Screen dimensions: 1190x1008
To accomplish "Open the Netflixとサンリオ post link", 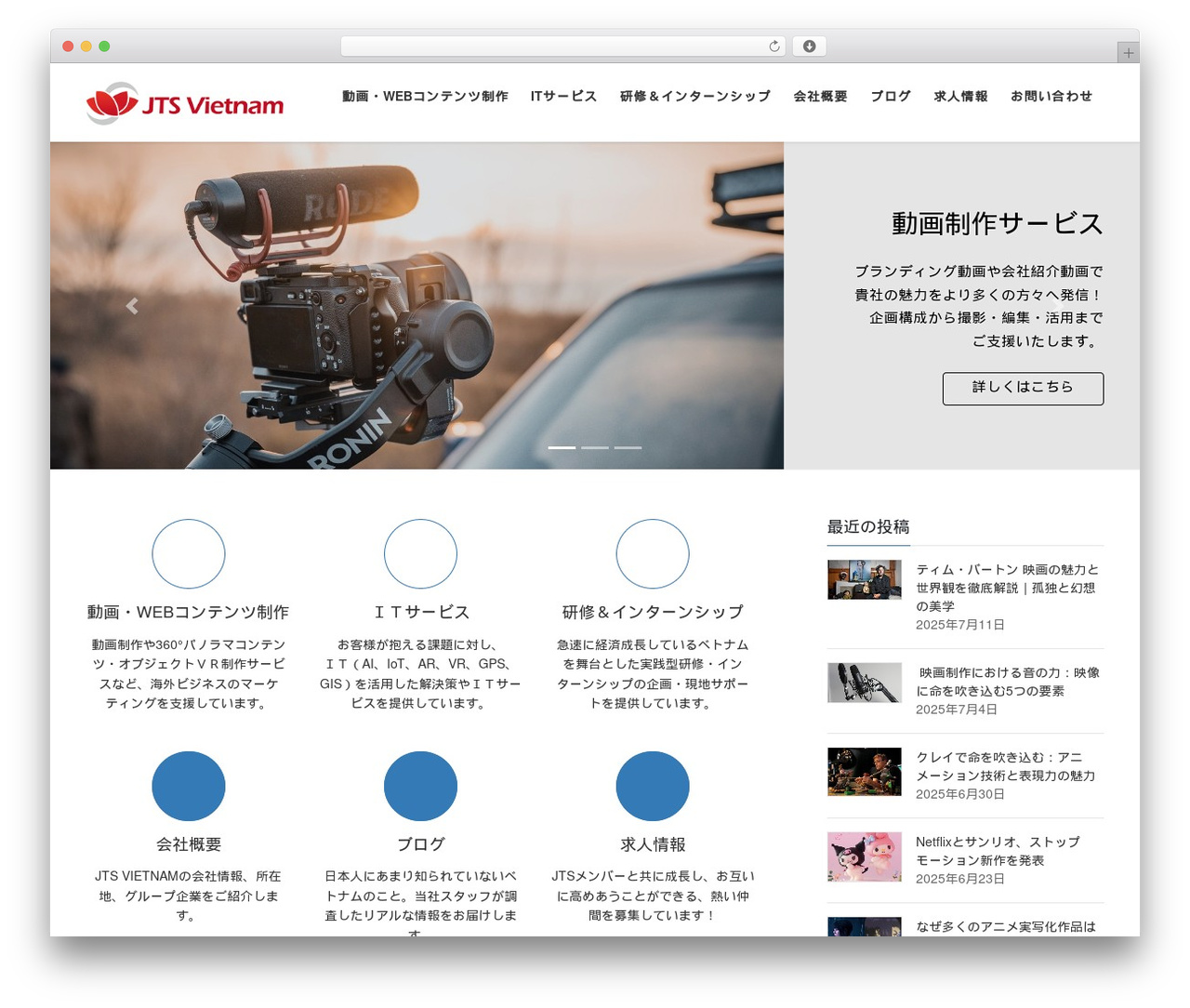I will point(998,851).
